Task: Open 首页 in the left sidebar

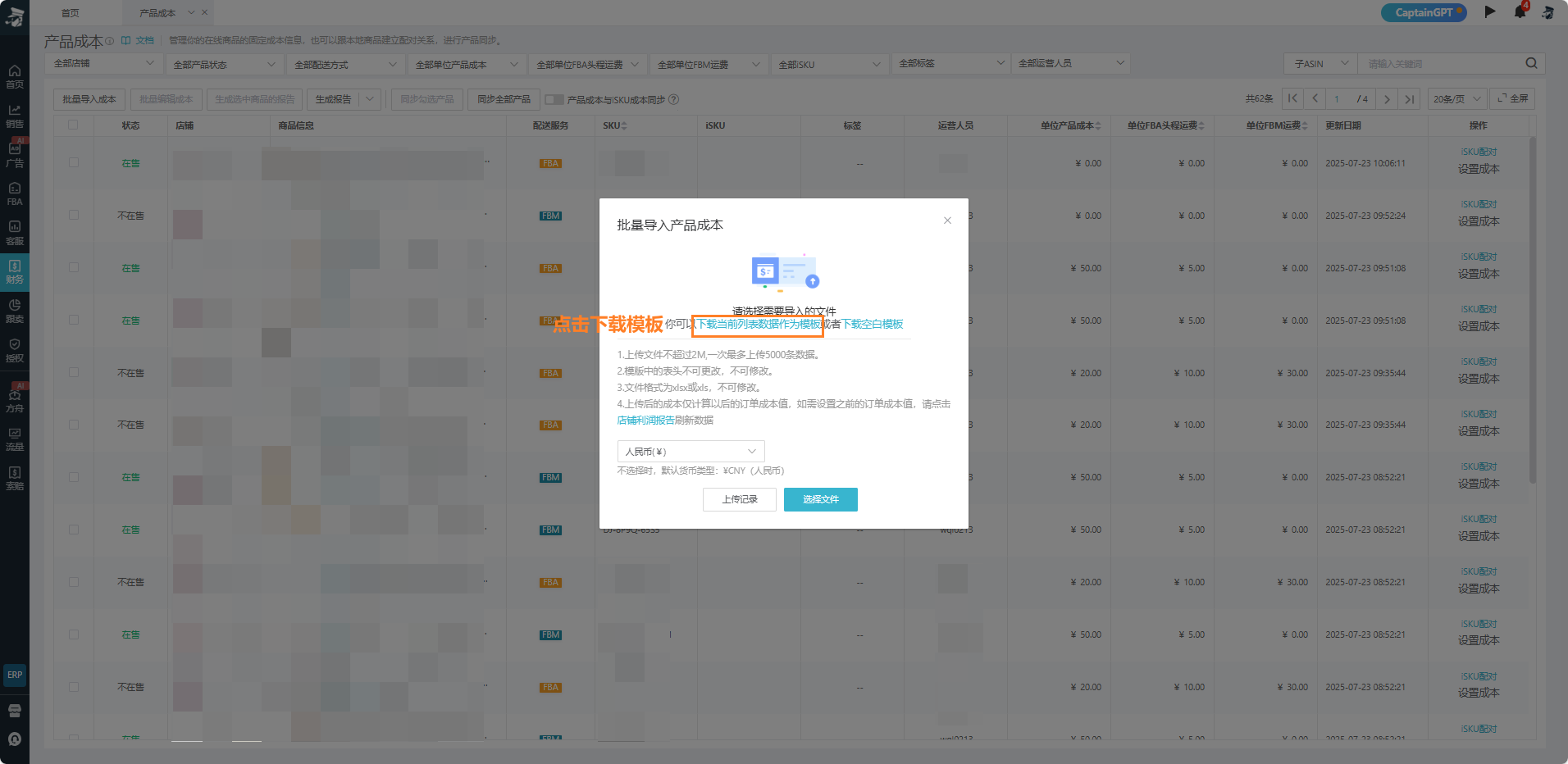Action: click(15, 76)
